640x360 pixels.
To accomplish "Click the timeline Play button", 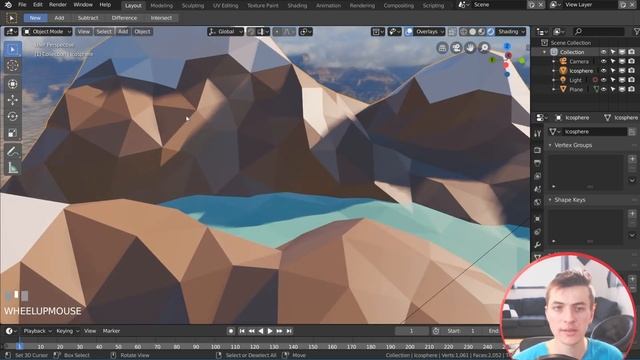I will click(x=270, y=331).
